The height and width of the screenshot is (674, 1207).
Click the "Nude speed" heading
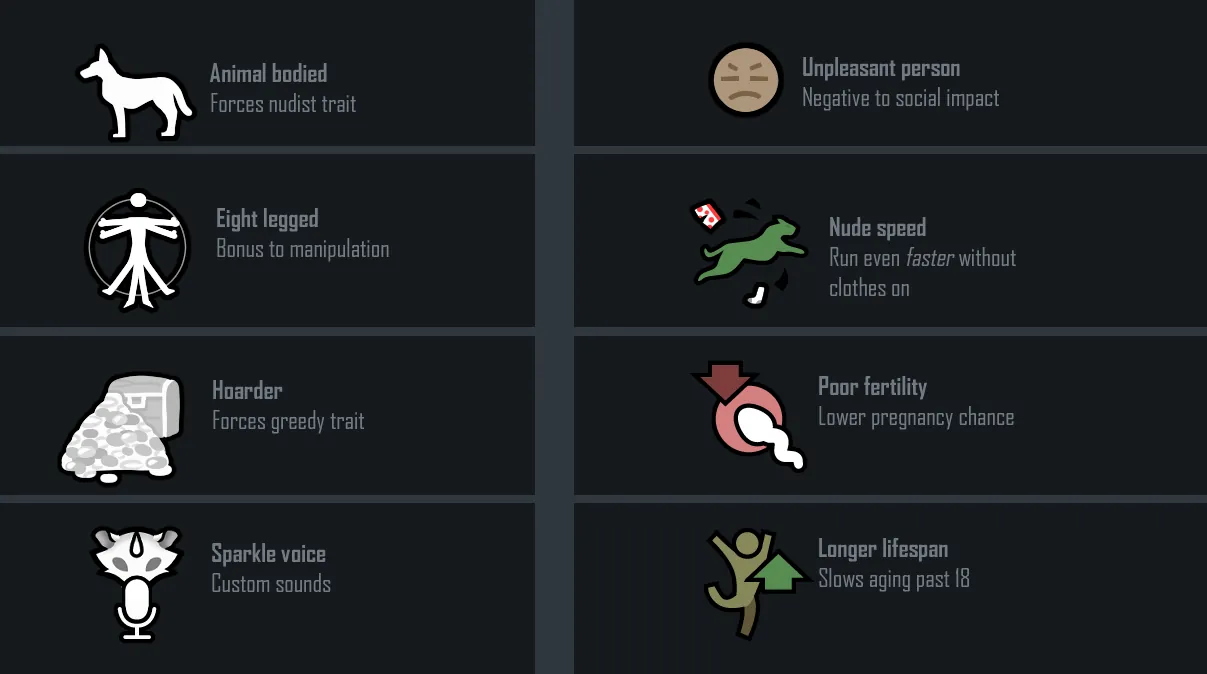(x=877, y=228)
